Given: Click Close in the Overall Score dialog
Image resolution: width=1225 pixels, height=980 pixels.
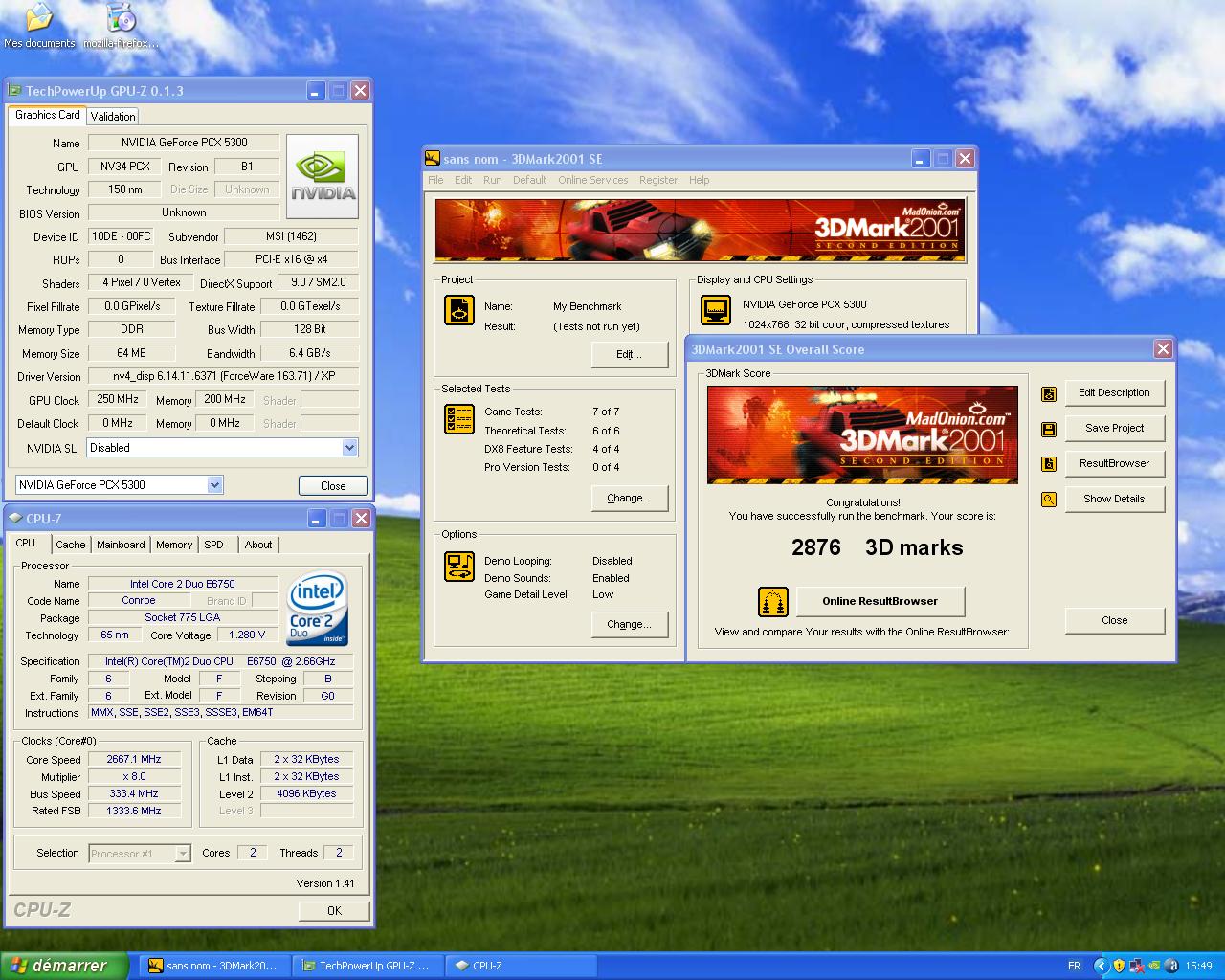Looking at the screenshot, I should [1114, 620].
